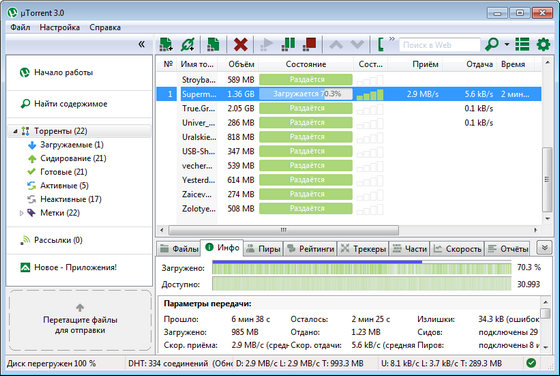
Task: Toggle the category list view icon
Action: (x=522, y=45)
